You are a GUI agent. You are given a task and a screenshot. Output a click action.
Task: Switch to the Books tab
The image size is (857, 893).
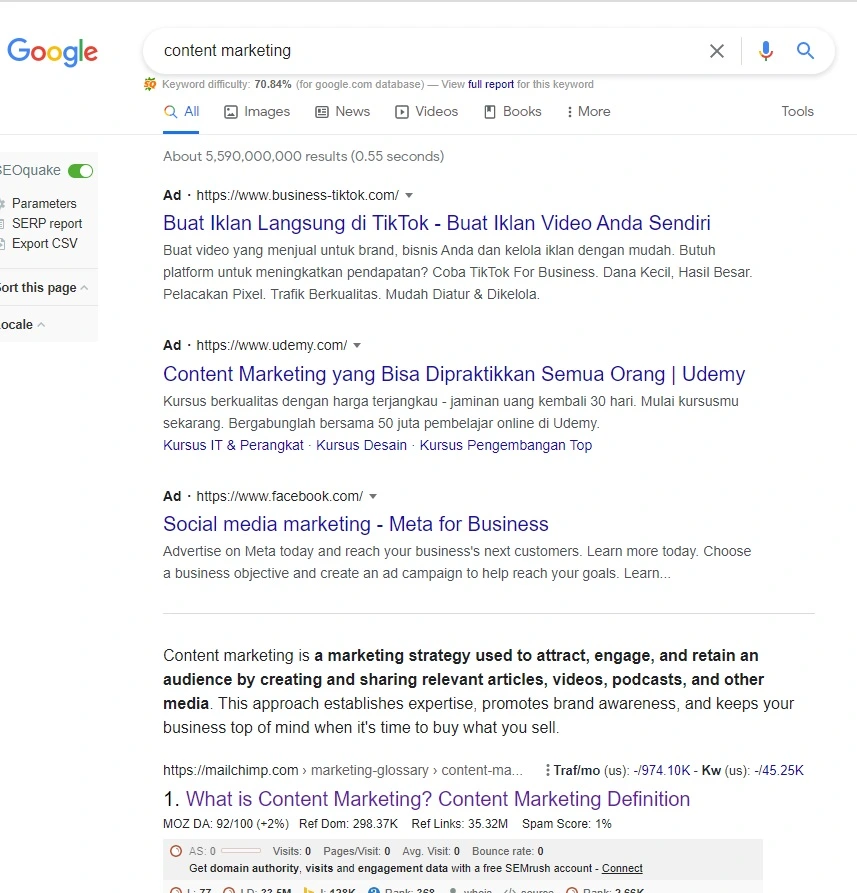[x=512, y=112]
